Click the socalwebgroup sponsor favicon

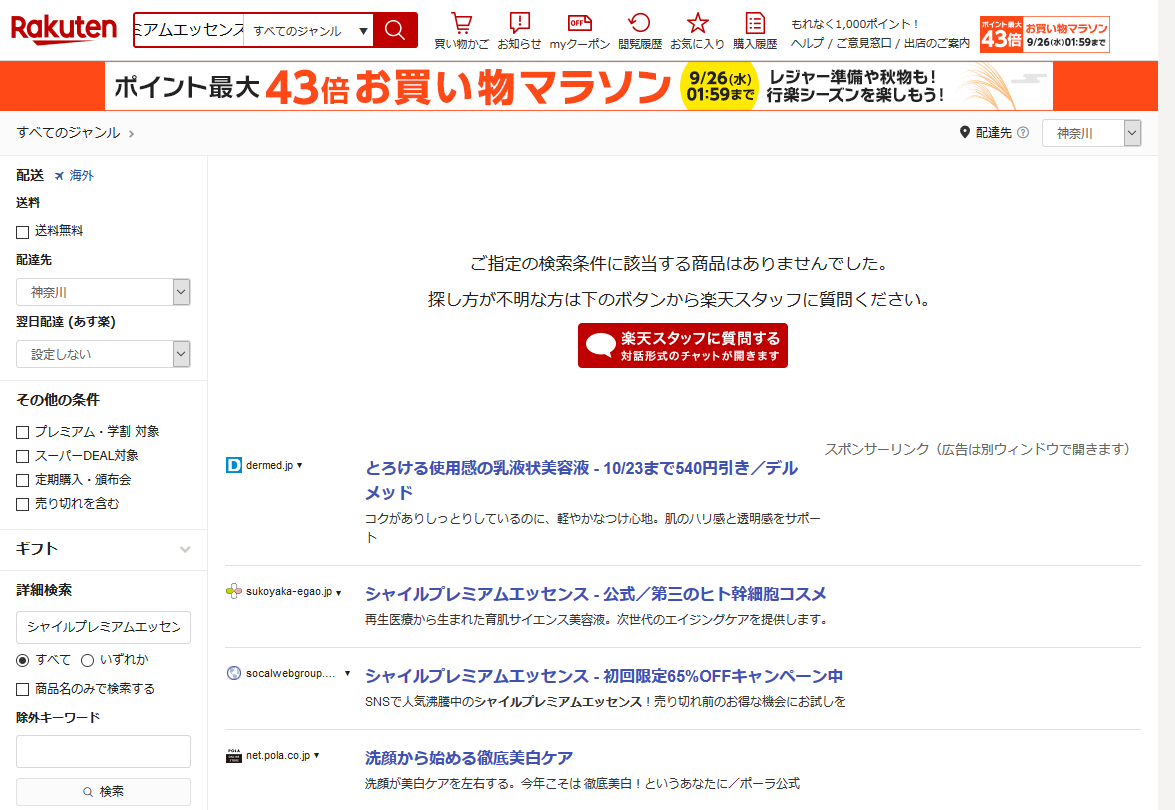(234, 673)
